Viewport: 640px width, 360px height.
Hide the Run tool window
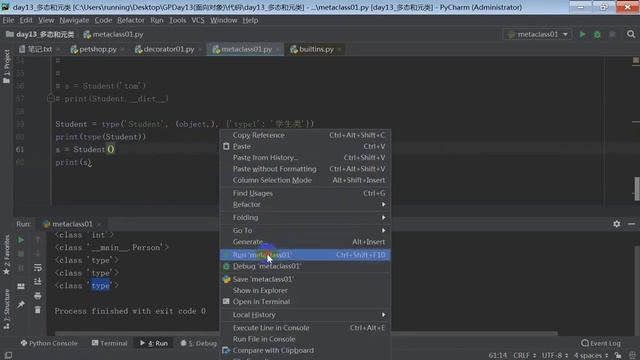[631, 224]
